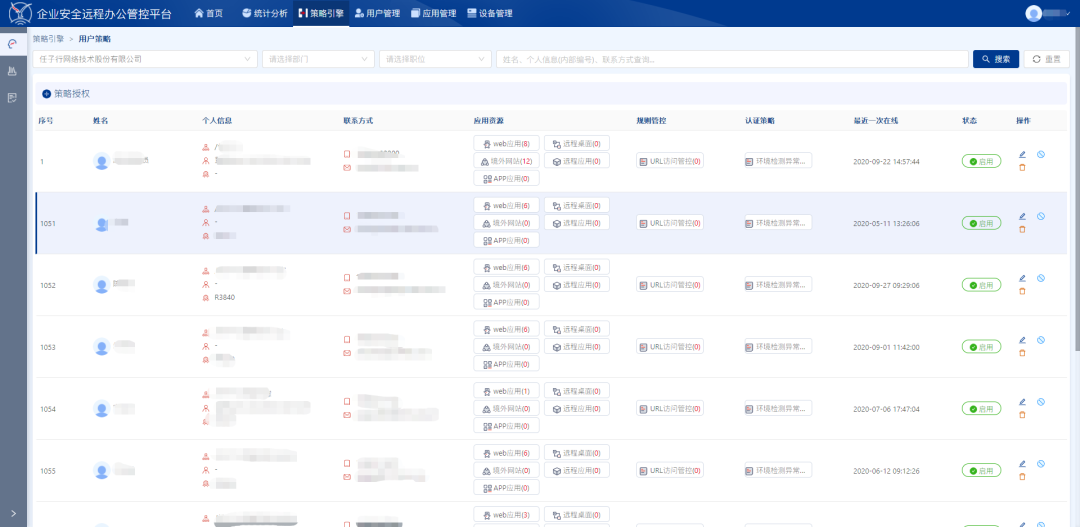
Task: Click the avatar of user 1054
Action: [101, 409]
